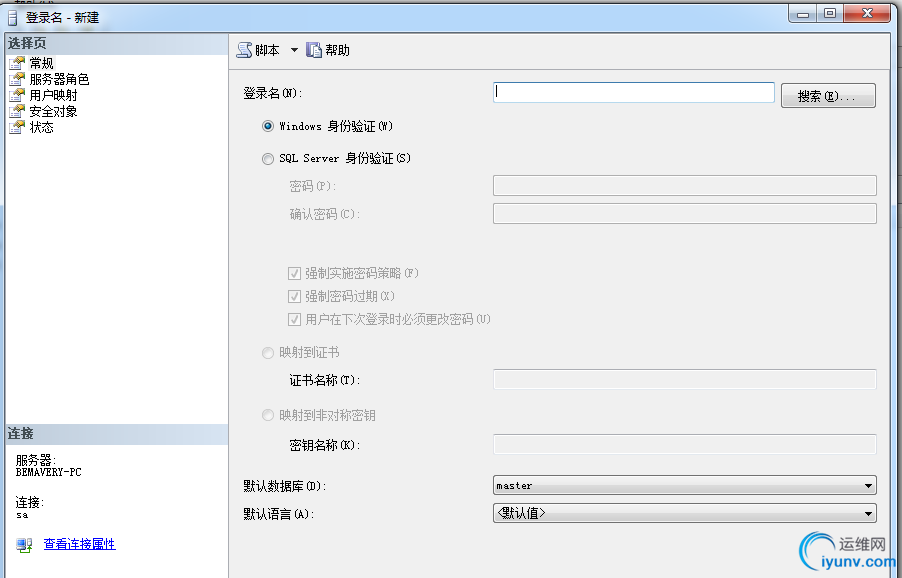Click the 常规 page icon

coord(17,63)
